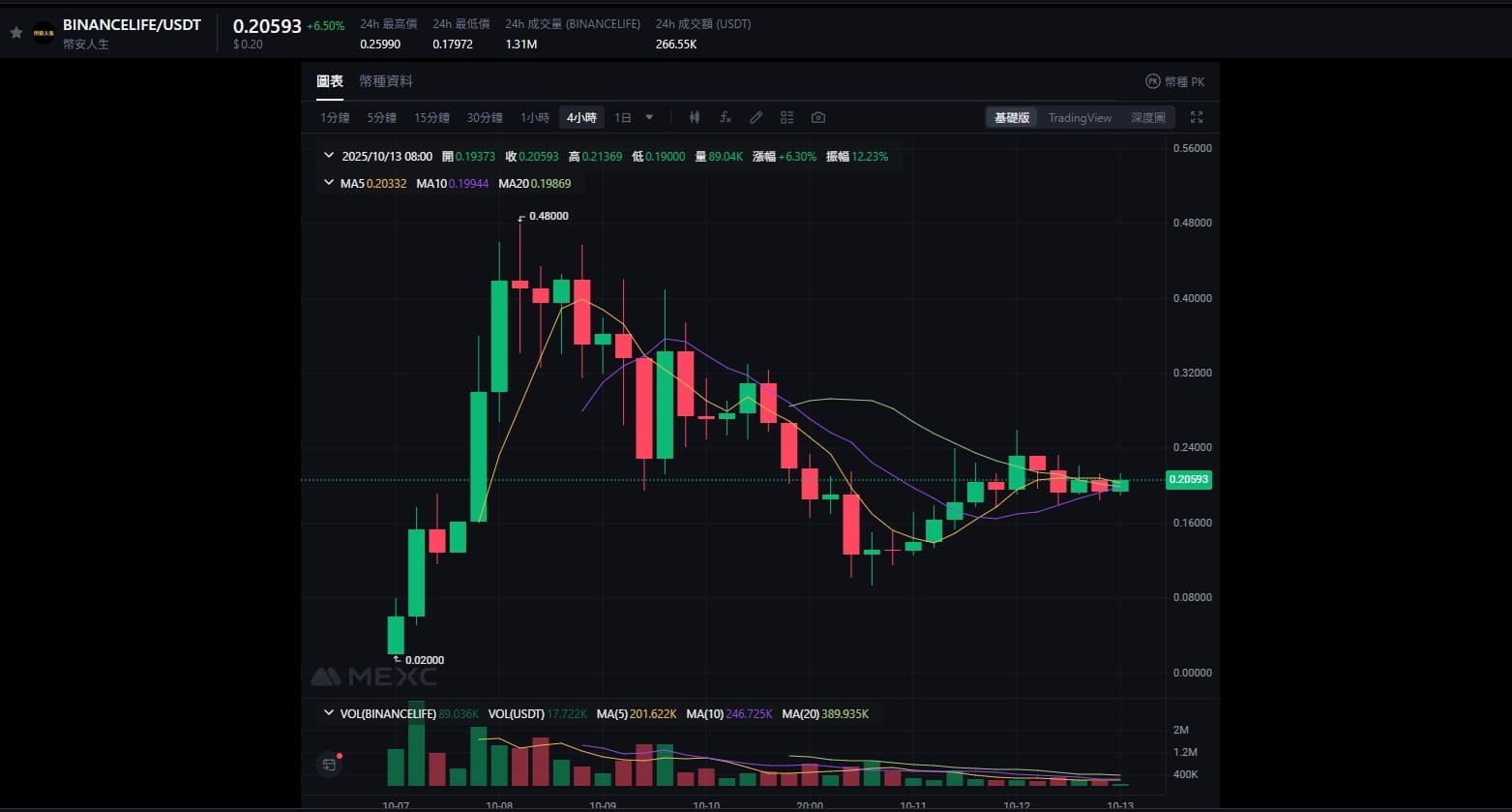Image resolution: width=1512 pixels, height=812 pixels.
Task: Click the MA10 value 0.19944
Action: coord(468,183)
